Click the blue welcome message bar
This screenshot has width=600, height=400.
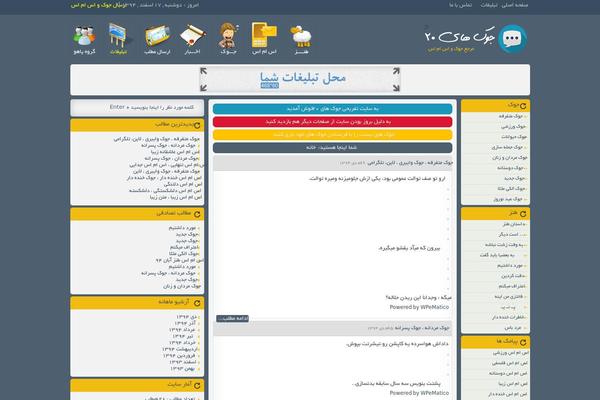pos(332,109)
